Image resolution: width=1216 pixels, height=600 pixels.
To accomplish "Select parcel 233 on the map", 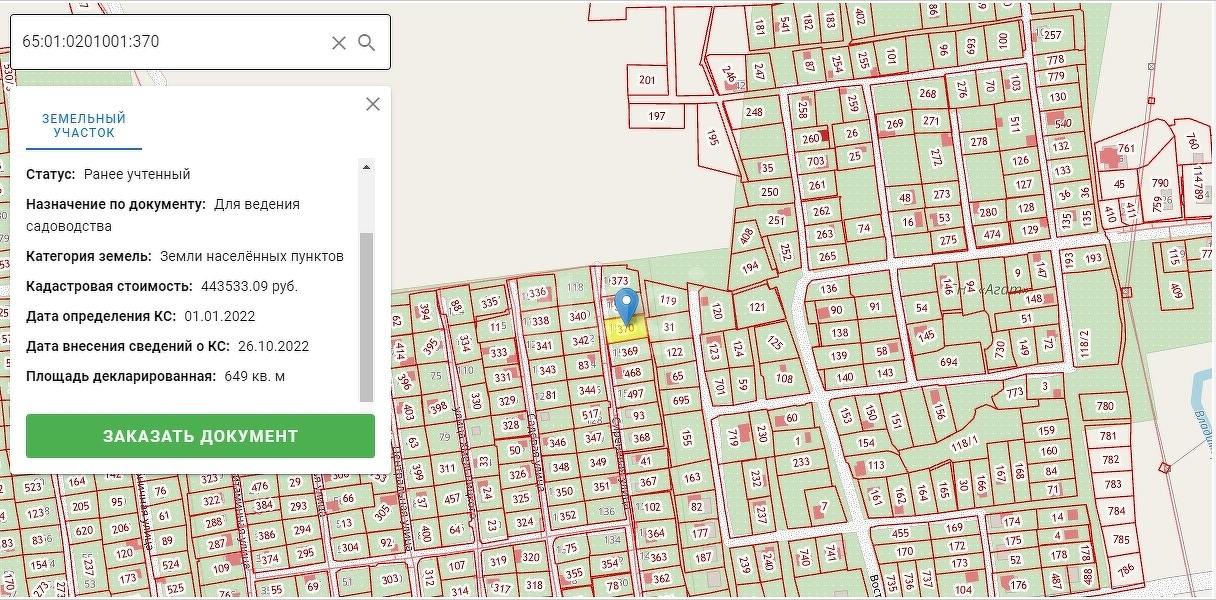I will pos(801,462).
